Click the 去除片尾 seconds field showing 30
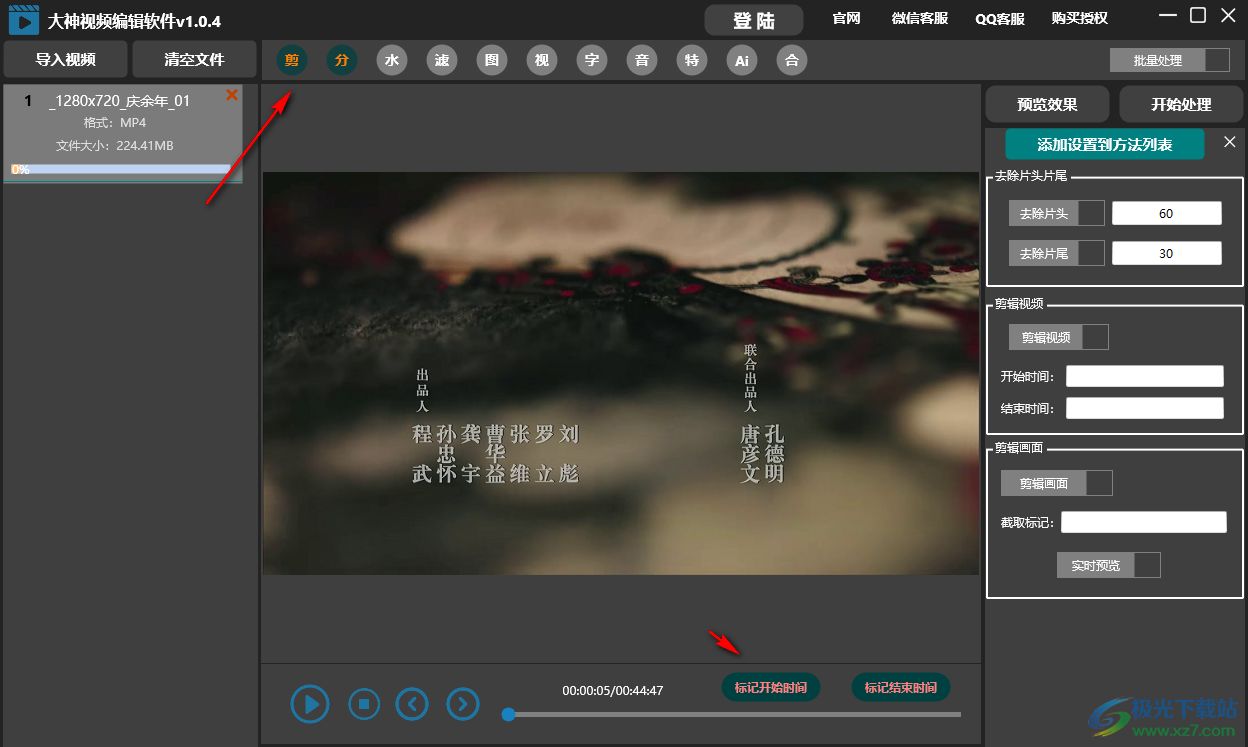Screen dimensions: 1248x747 [1167, 253]
